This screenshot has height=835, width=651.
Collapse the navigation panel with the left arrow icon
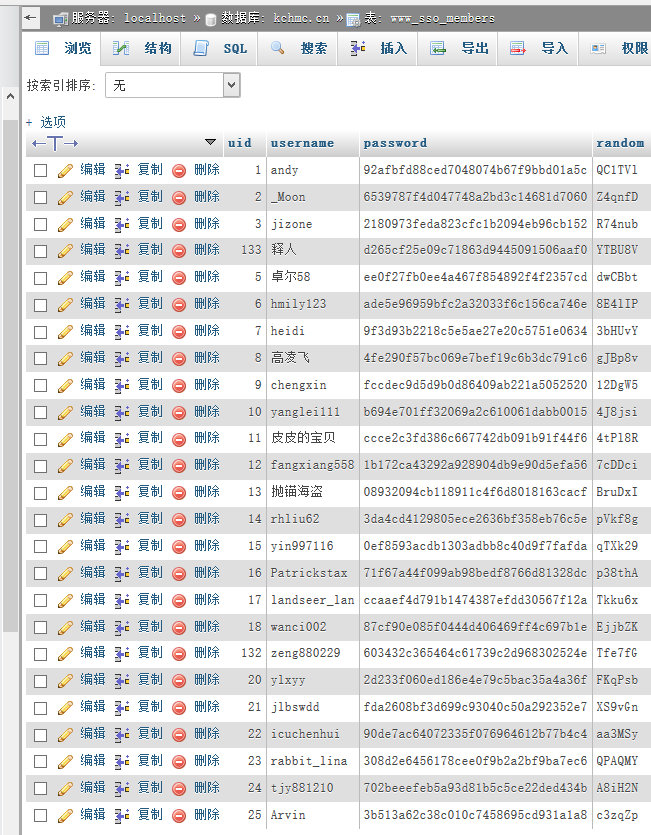click(31, 18)
